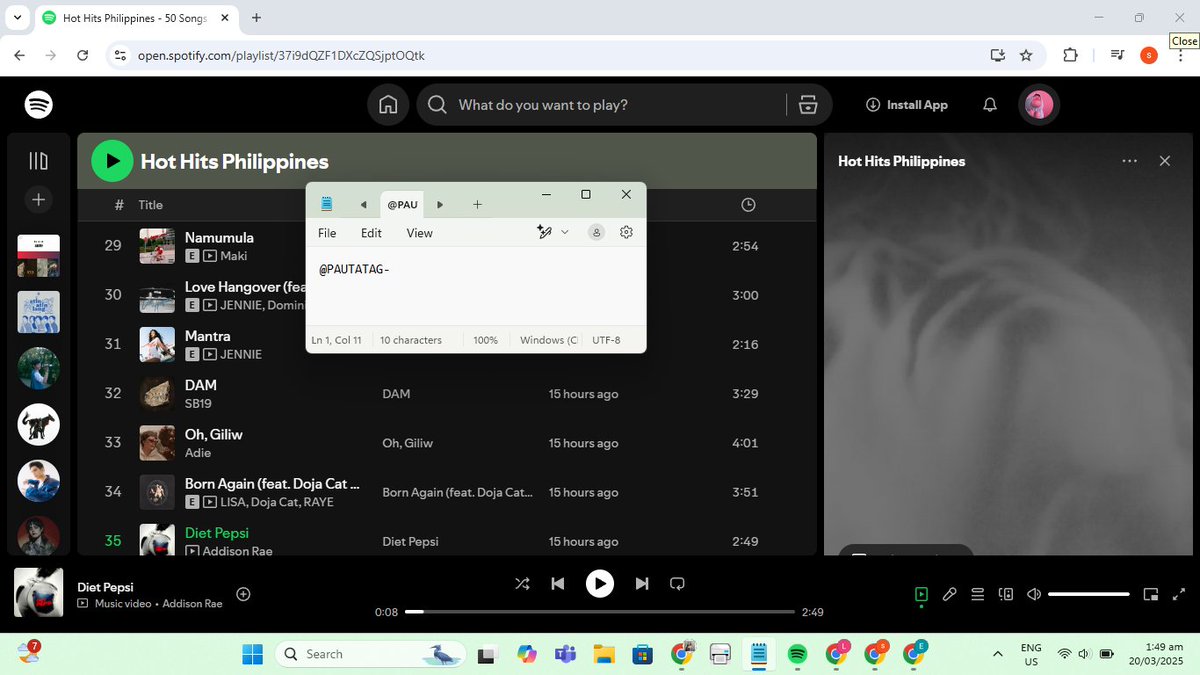
Task: Open the Chrome tab search dropdown
Action: (19, 17)
